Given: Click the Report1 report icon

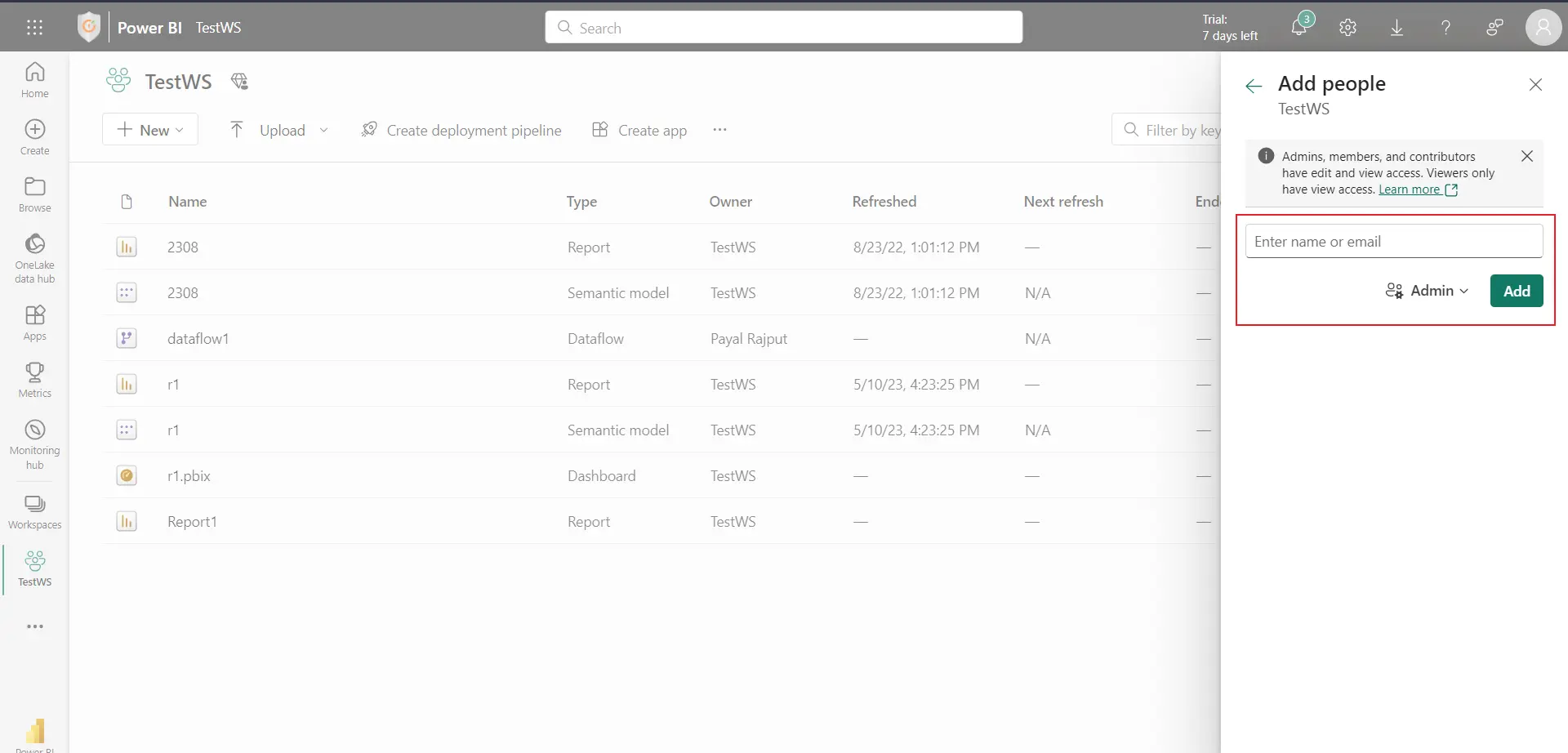Looking at the screenshot, I should (127, 521).
